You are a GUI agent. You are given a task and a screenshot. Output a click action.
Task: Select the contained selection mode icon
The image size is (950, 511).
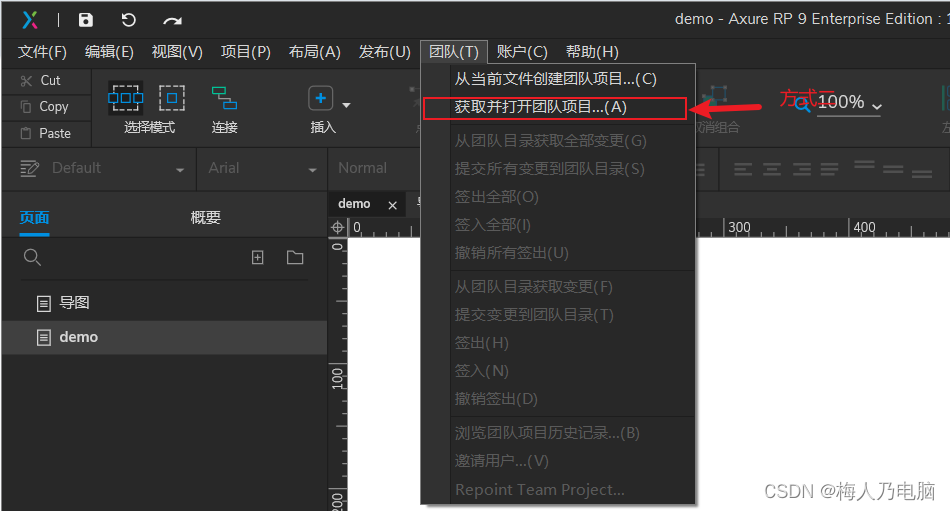point(172,98)
